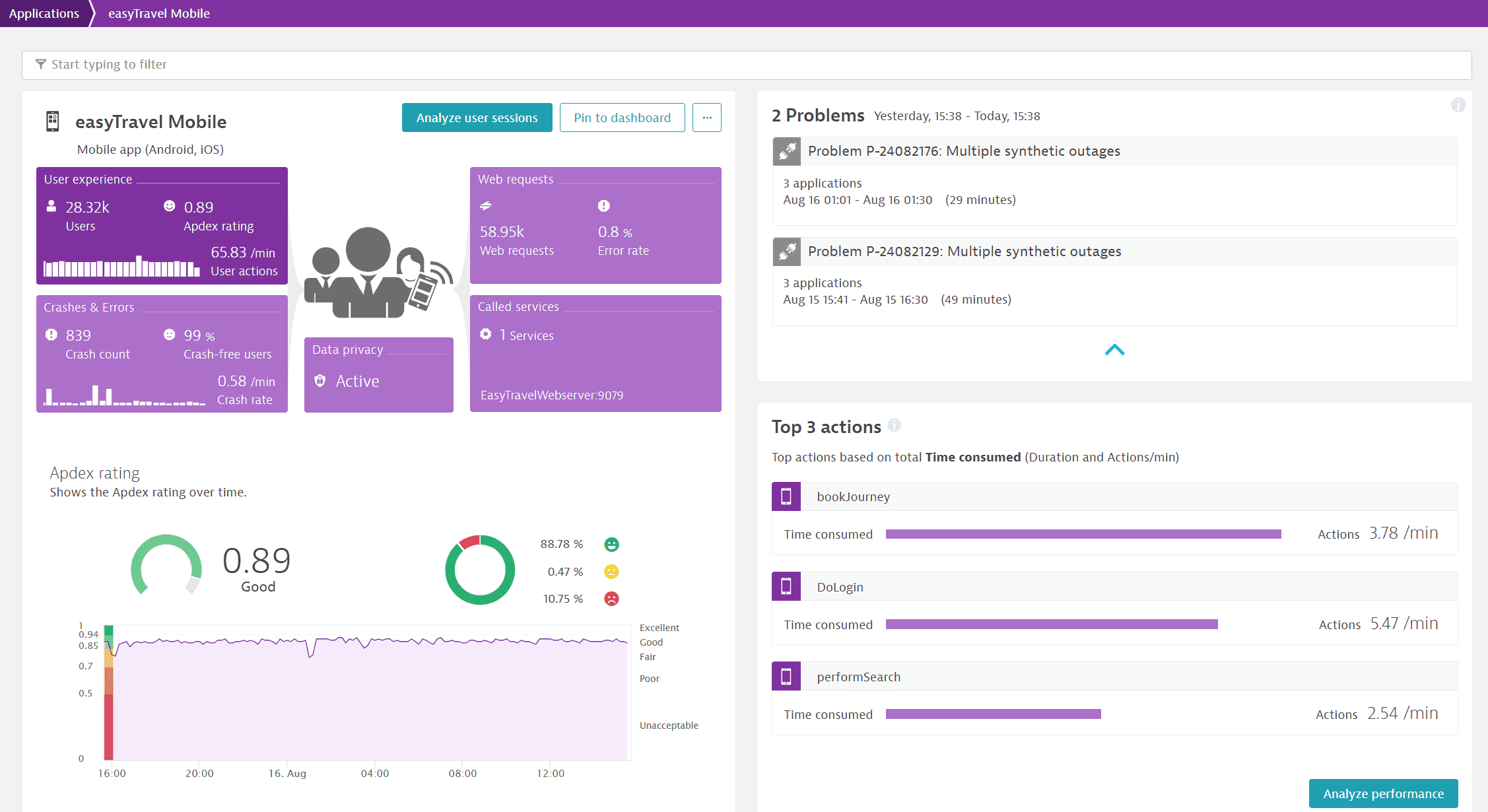Click the filter funnel icon in the search bar
1488x812 pixels.
[x=41, y=64]
